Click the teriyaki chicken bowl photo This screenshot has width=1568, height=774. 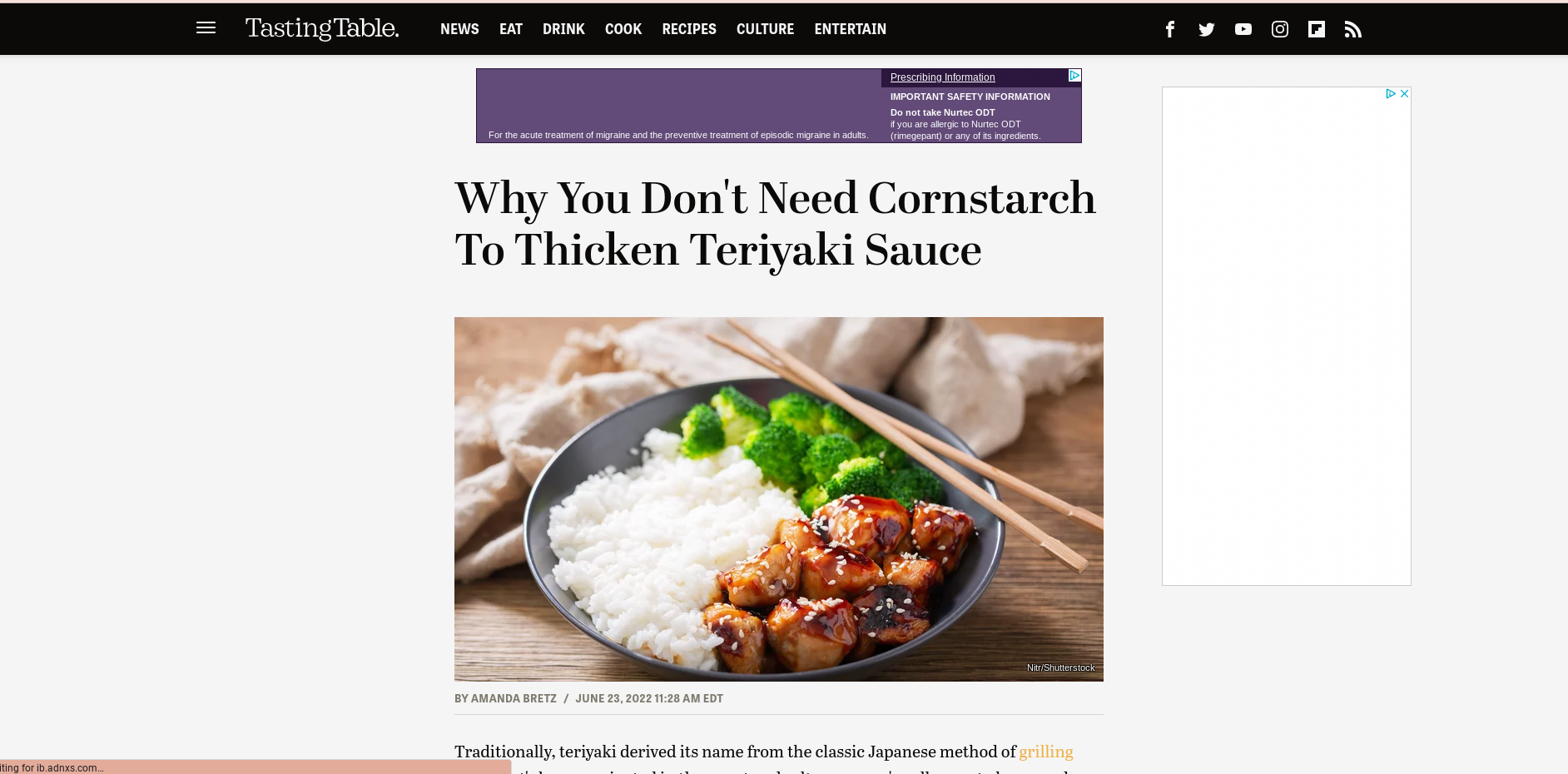click(x=778, y=499)
